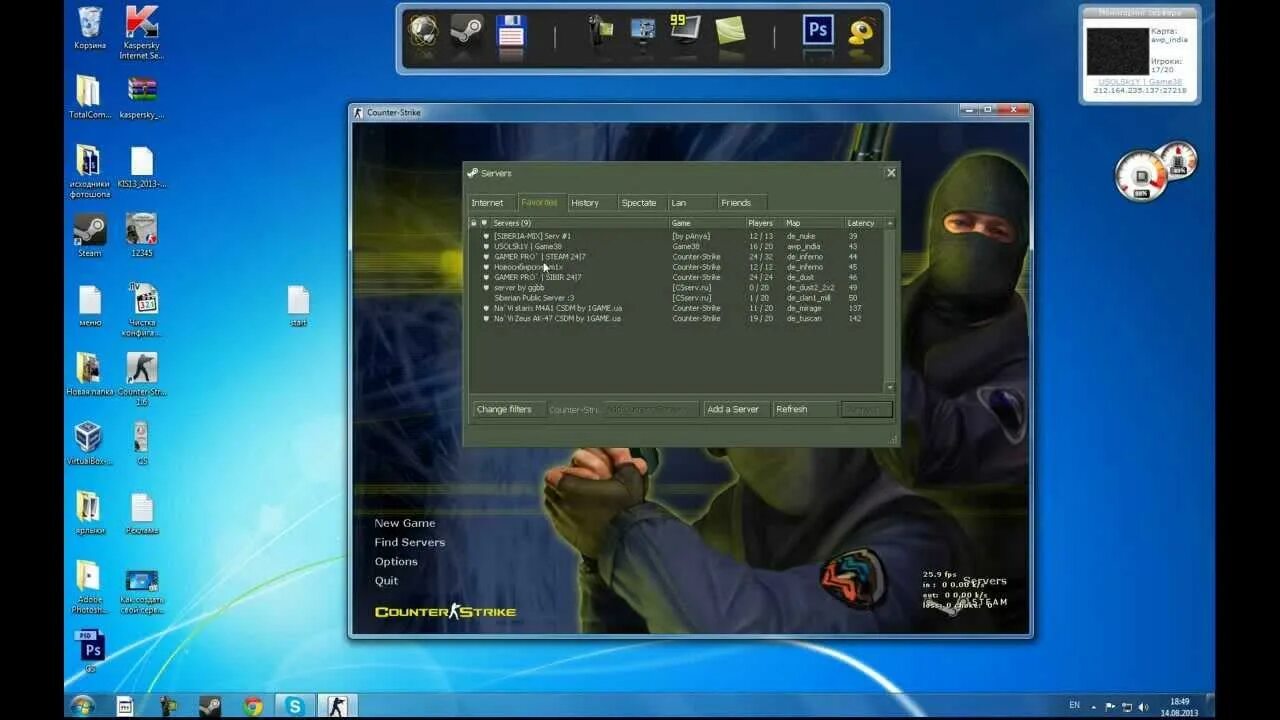This screenshot has width=1280, height=720.
Task: Launch Photoshop from the top dock
Action: pyautogui.click(x=818, y=30)
